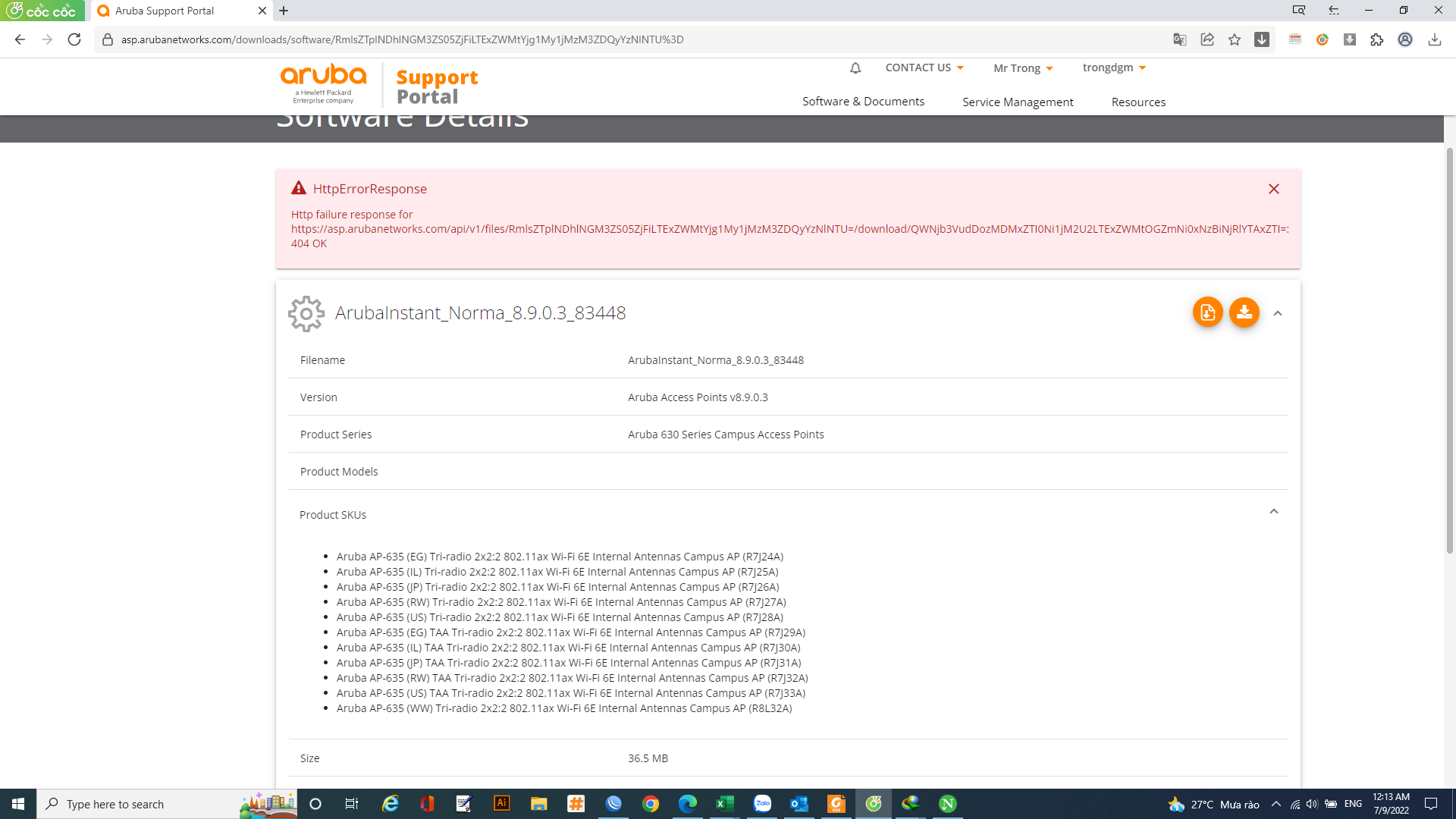Click the orange software download icon

1244,312
